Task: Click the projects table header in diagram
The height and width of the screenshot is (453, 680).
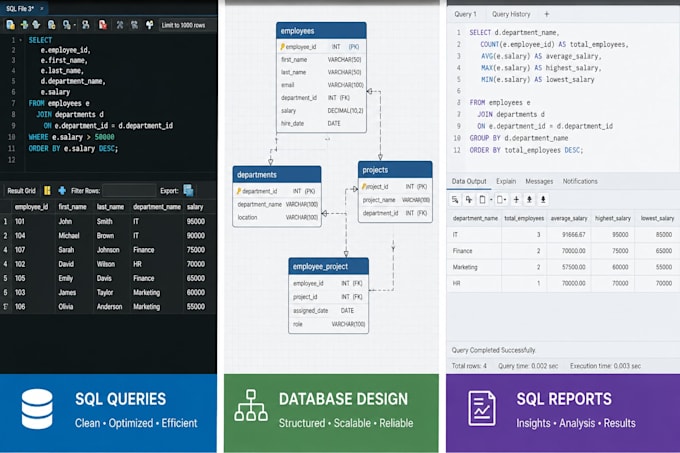Action: (x=395, y=169)
